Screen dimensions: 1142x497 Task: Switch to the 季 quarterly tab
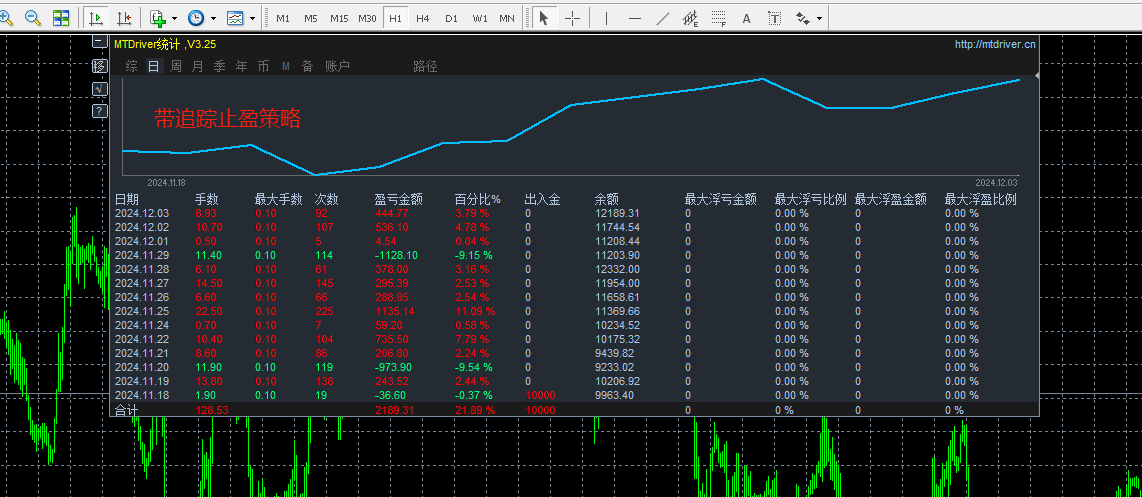(219, 66)
